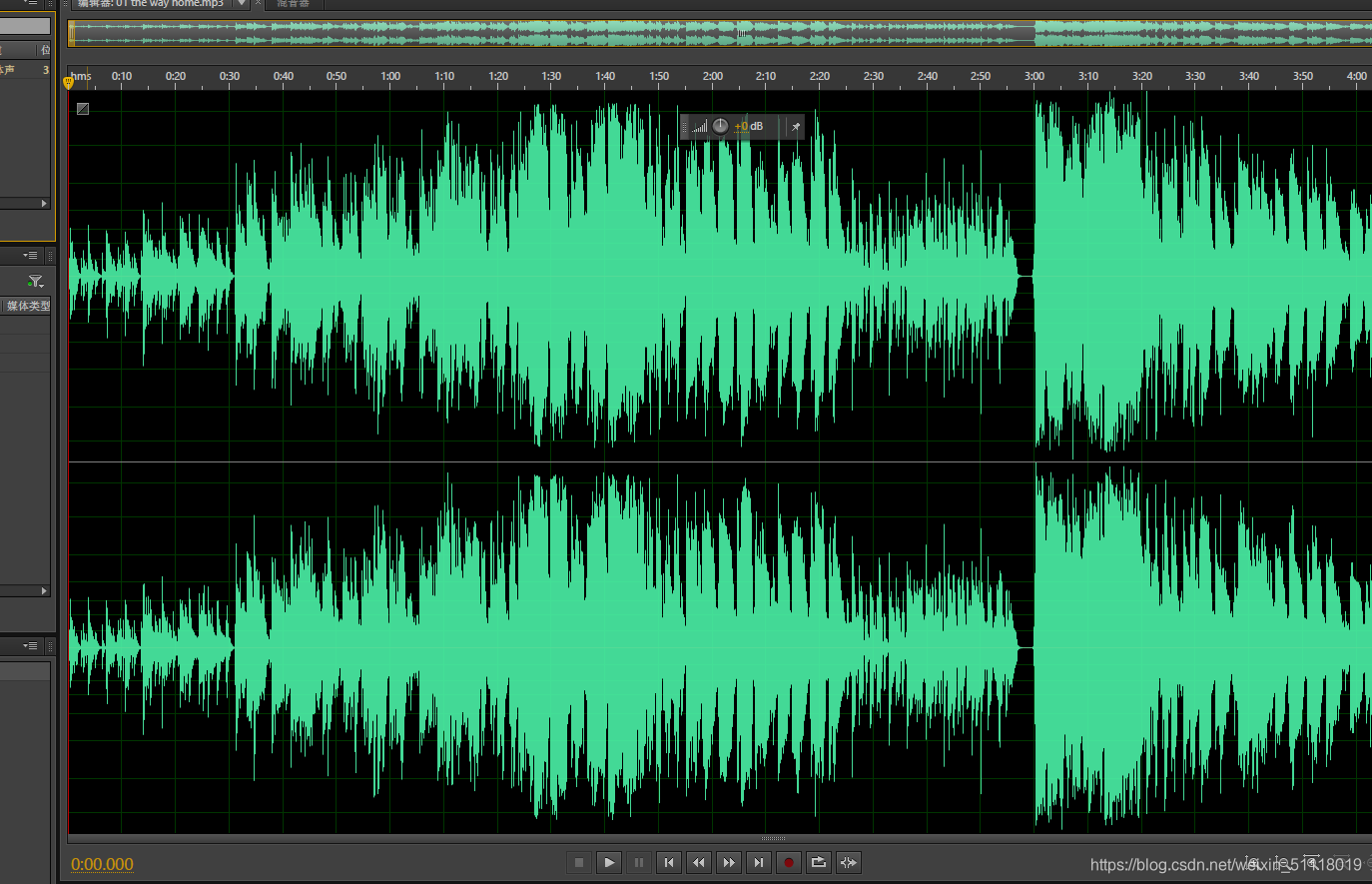Select the 编辑器 the way home.mp3 tab
The width and height of the screenshot is (1372, 884).
click(x=150, y=3)
